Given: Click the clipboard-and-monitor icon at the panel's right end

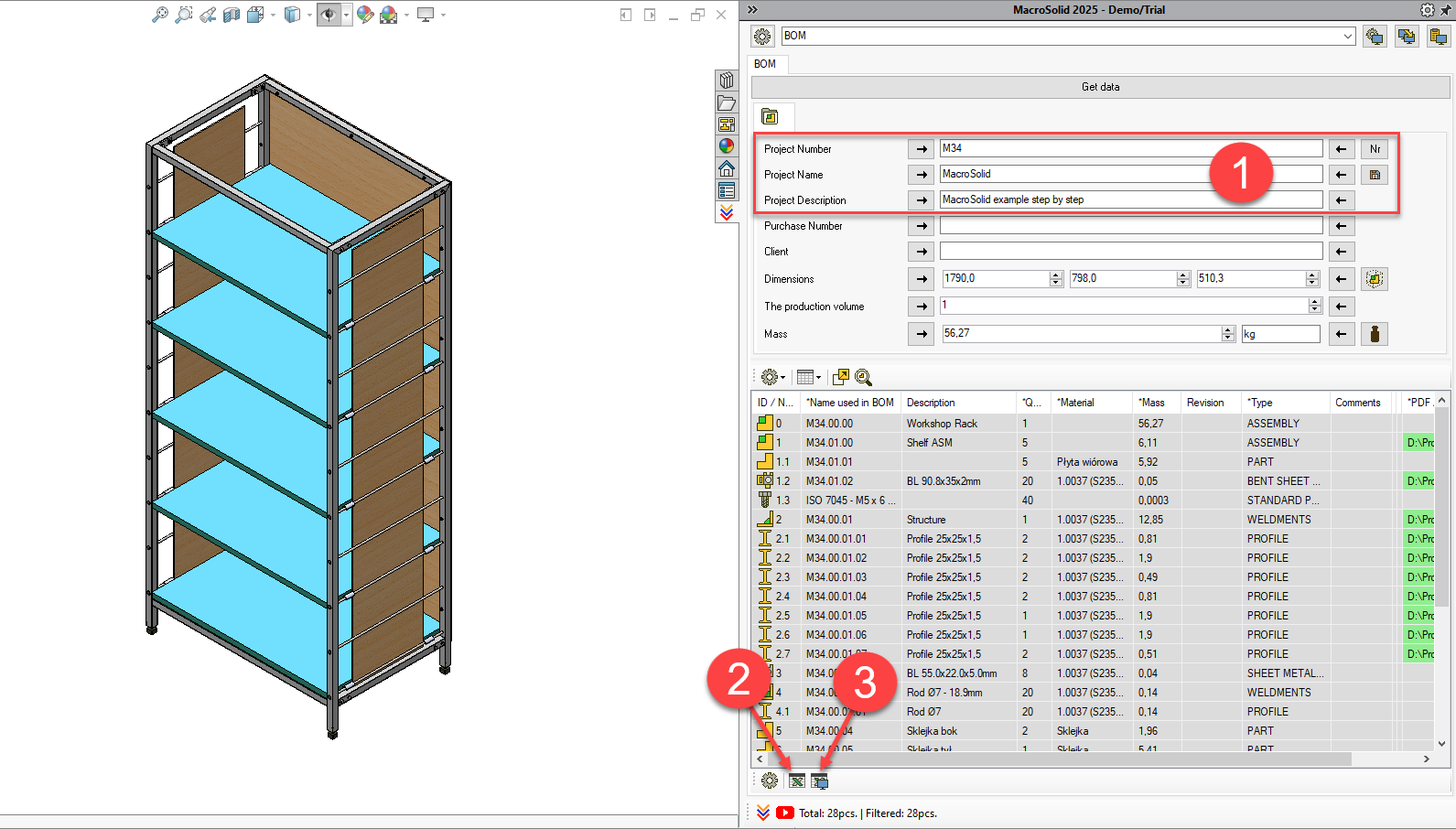Looking at the screenshot, I should point(1439,37).
